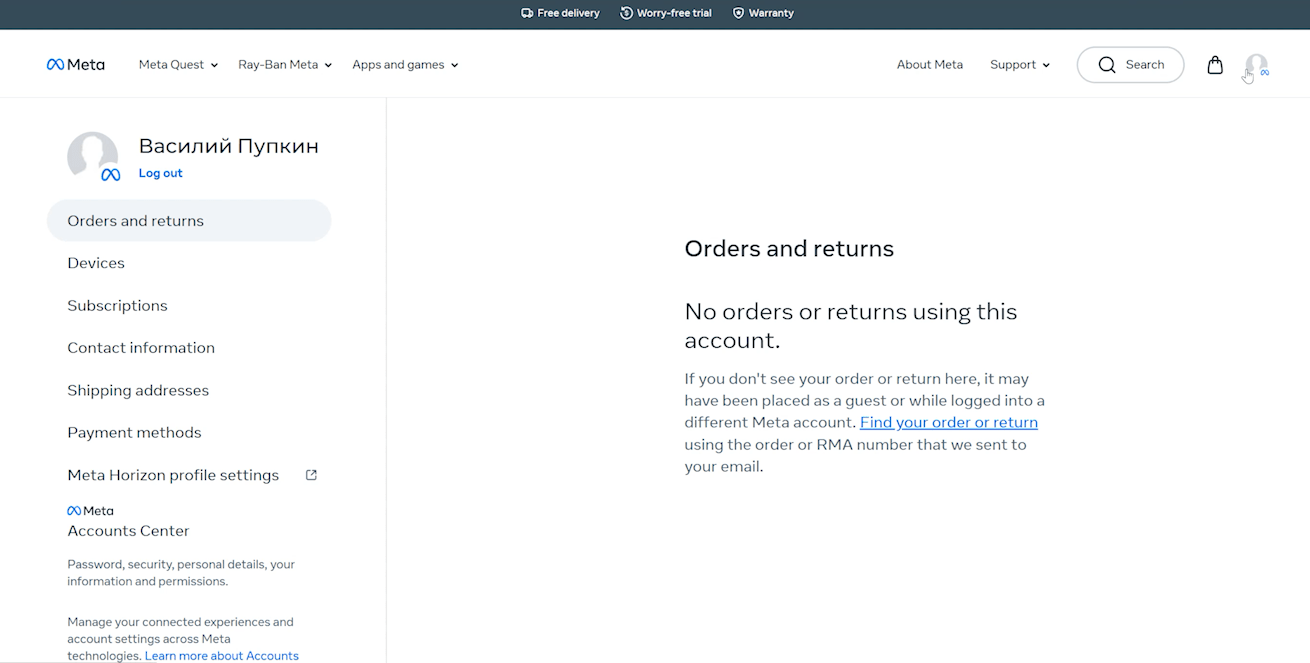
Task: Click the Log out link
Action: click(160, 173)
